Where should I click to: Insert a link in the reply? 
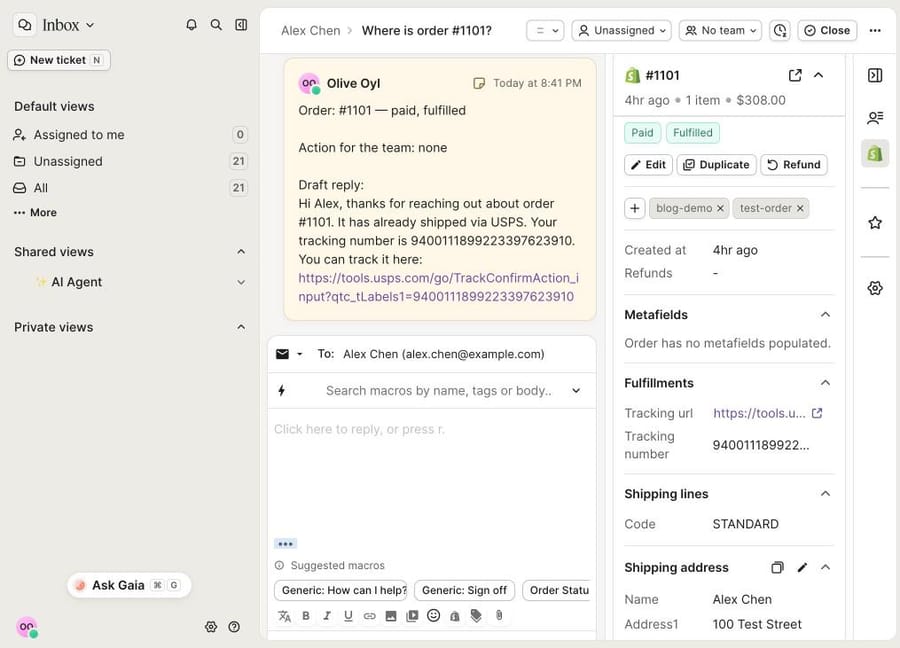coord(370,616)
